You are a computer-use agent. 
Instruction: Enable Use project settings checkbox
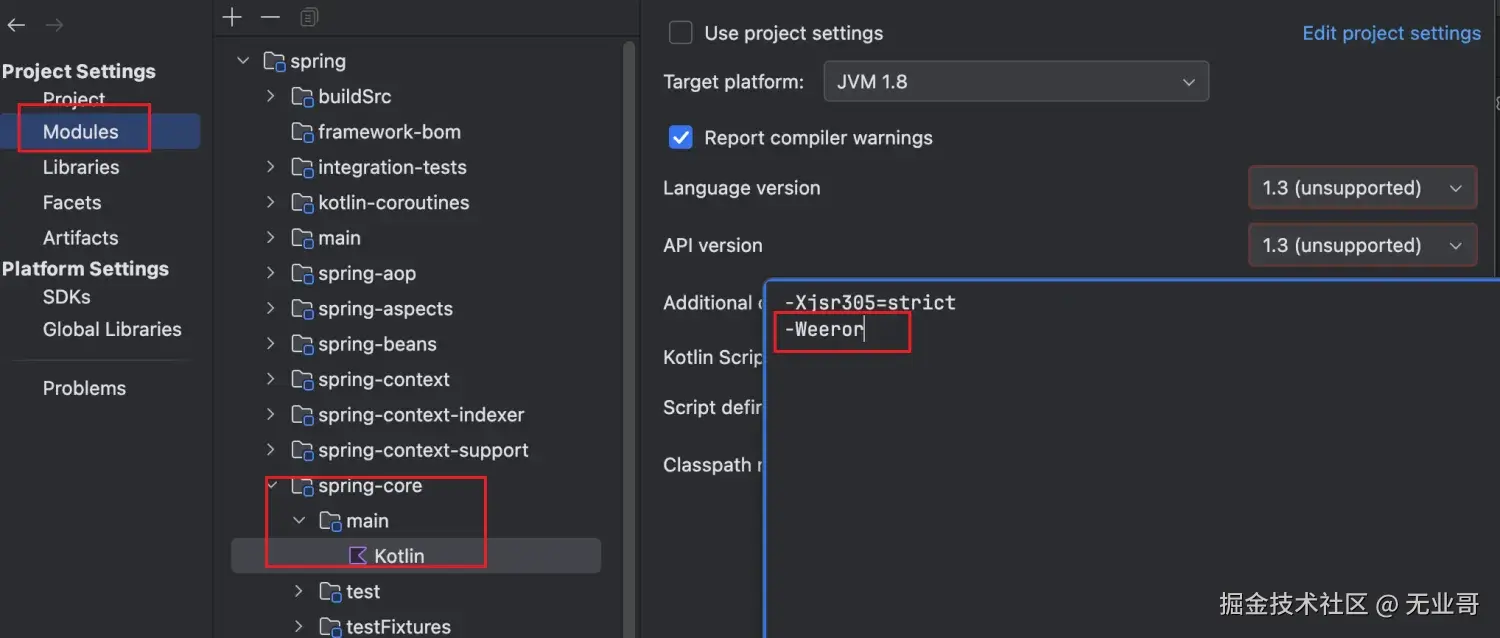[x=681, y=33]
